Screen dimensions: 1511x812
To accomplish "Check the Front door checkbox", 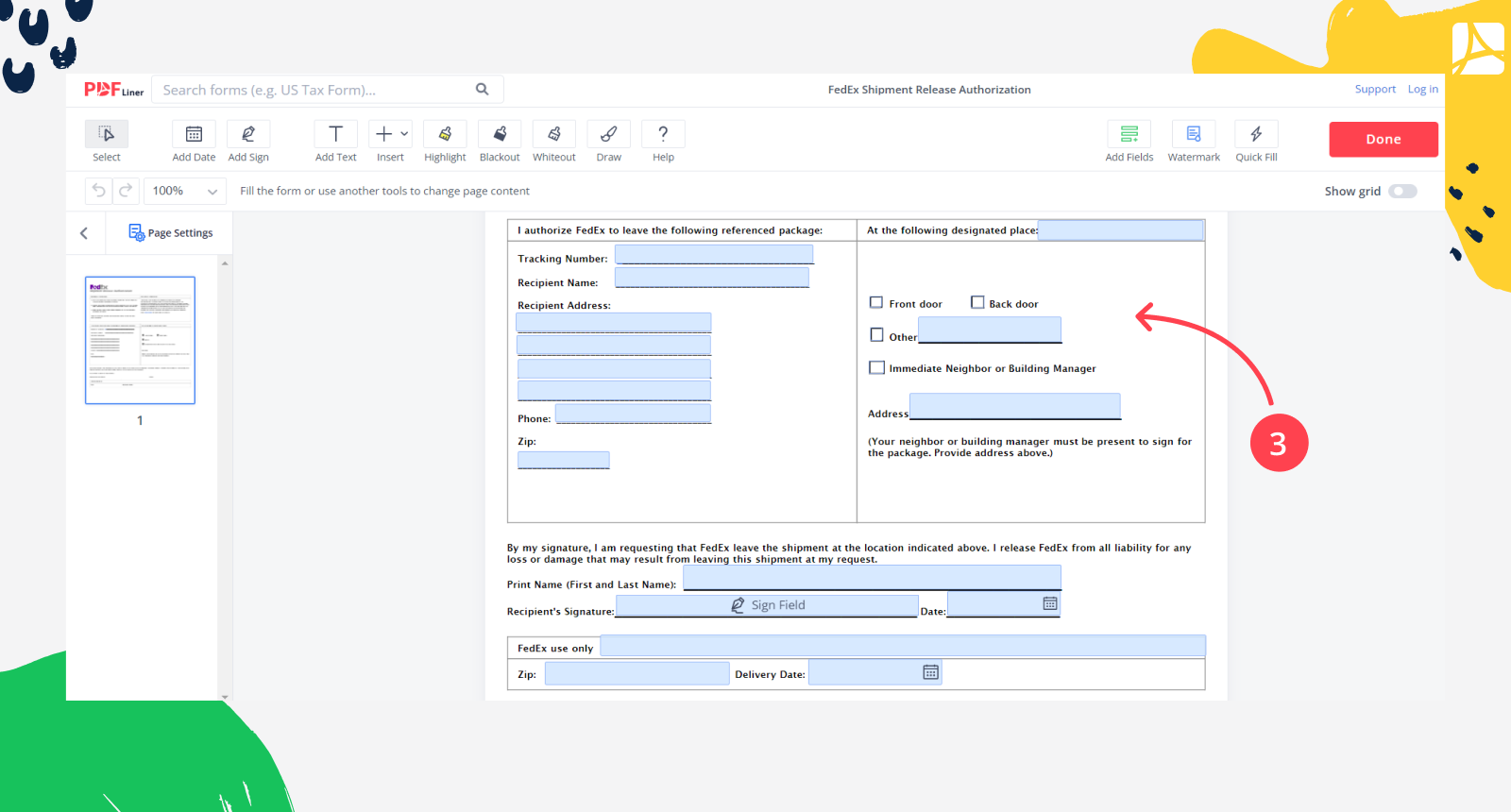I will click(x=876, y=303).
